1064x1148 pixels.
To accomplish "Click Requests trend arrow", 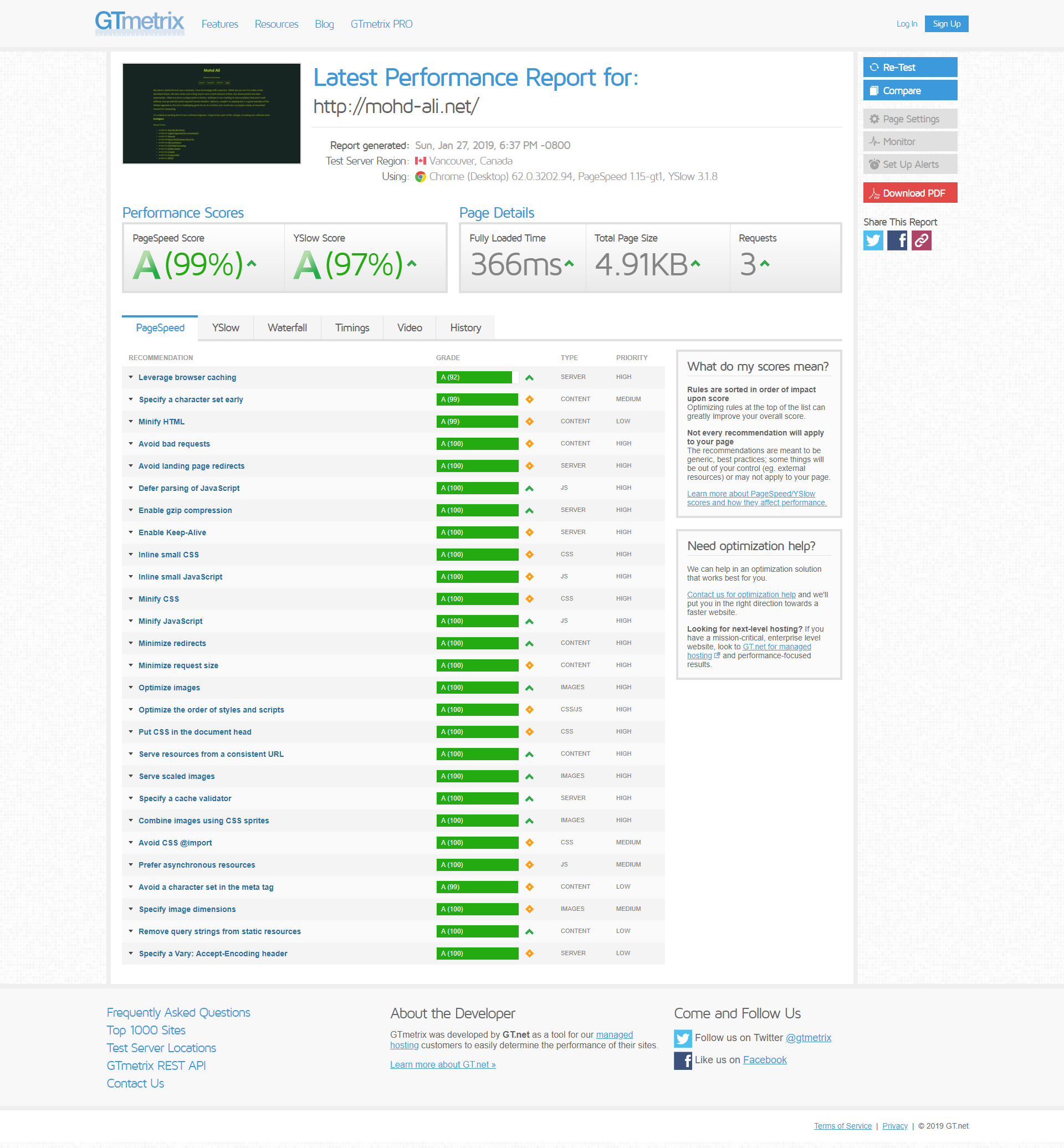I will coord(765,264).
